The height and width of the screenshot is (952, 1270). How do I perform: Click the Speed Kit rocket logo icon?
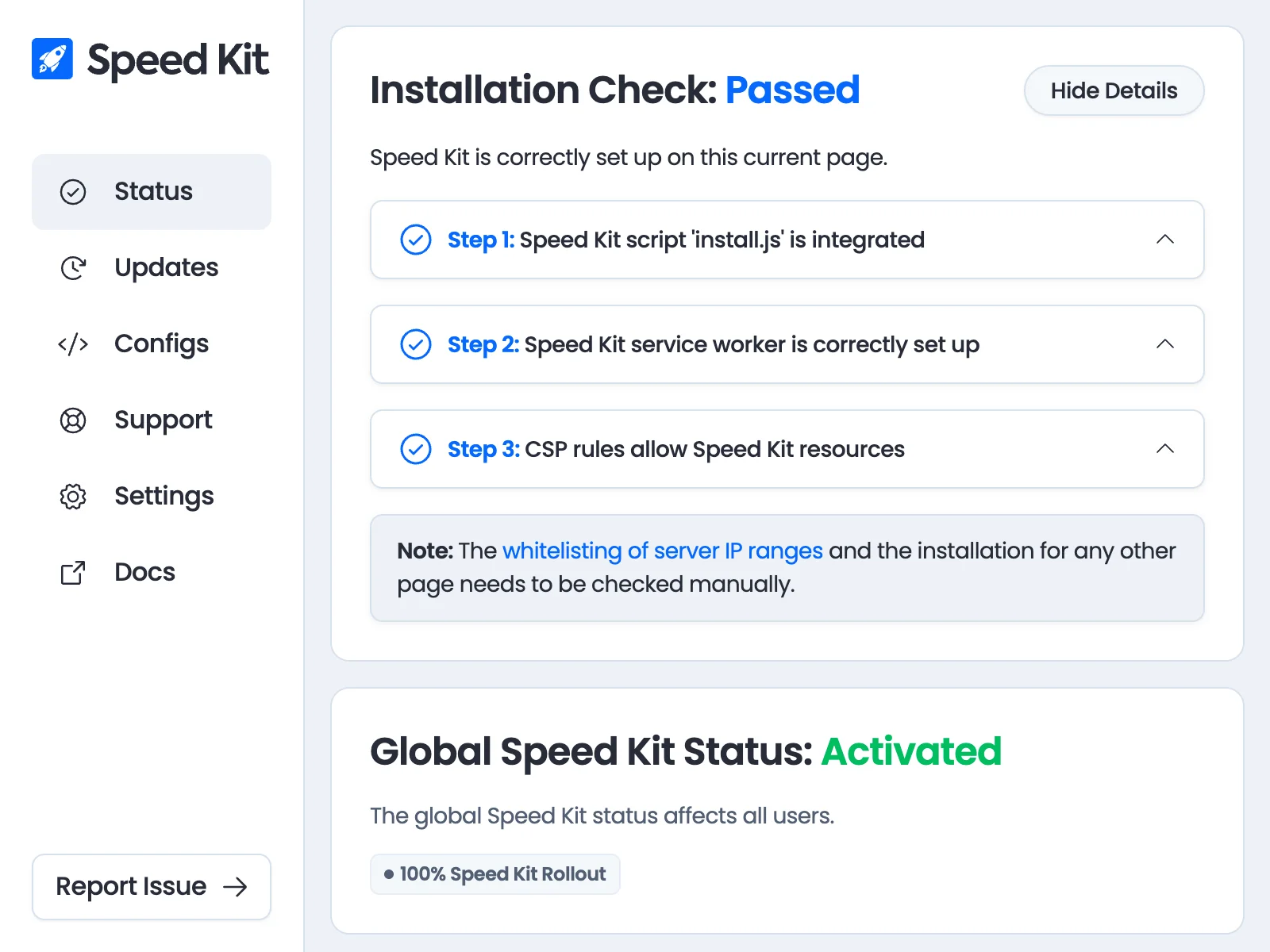(x=52, y=59)
